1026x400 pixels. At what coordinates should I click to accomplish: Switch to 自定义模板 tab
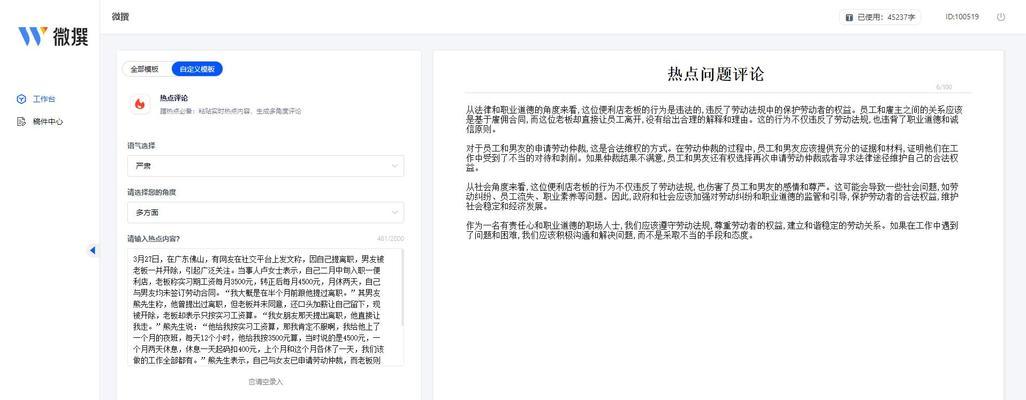pos(197,69)
